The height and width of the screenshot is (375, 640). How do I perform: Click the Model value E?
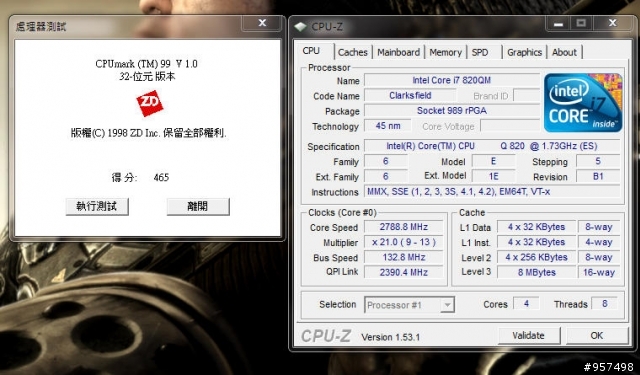point(493,161)
